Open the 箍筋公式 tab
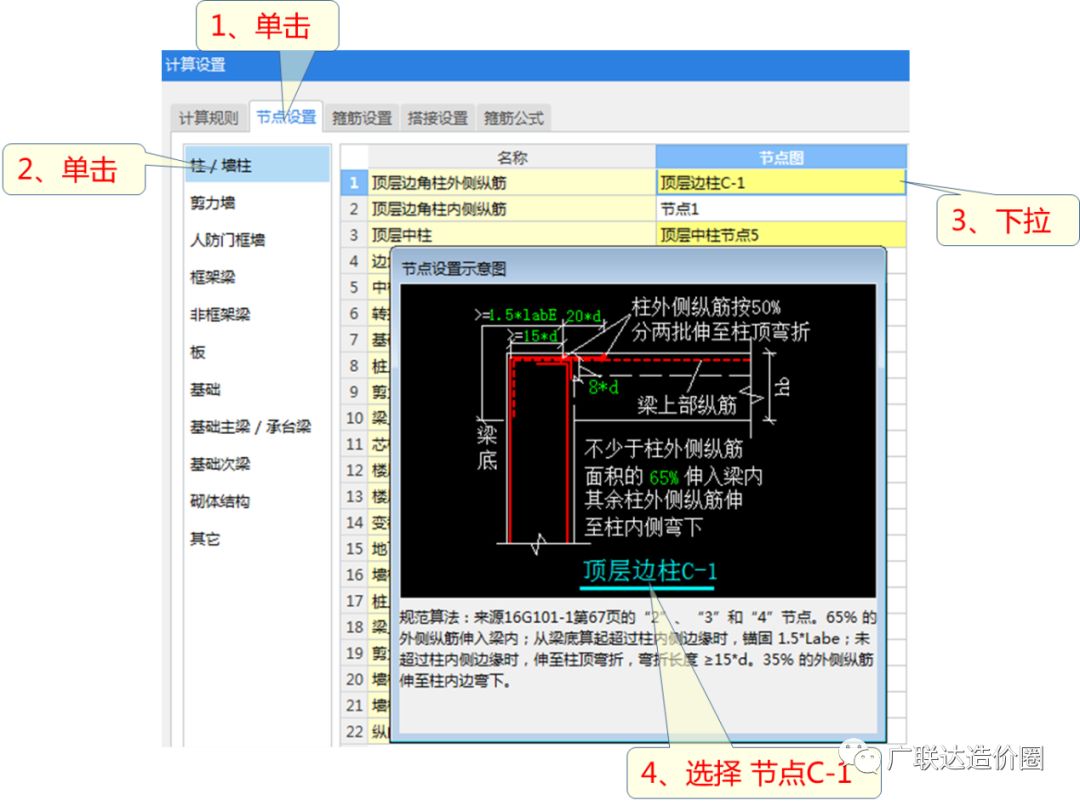 point(514,118)
